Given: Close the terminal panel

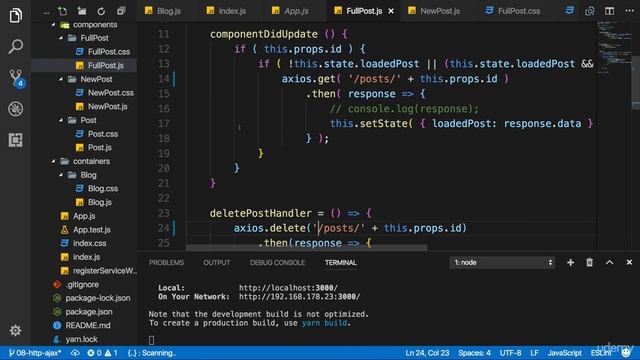Looking at the screenshot, I should coord(629,262).
